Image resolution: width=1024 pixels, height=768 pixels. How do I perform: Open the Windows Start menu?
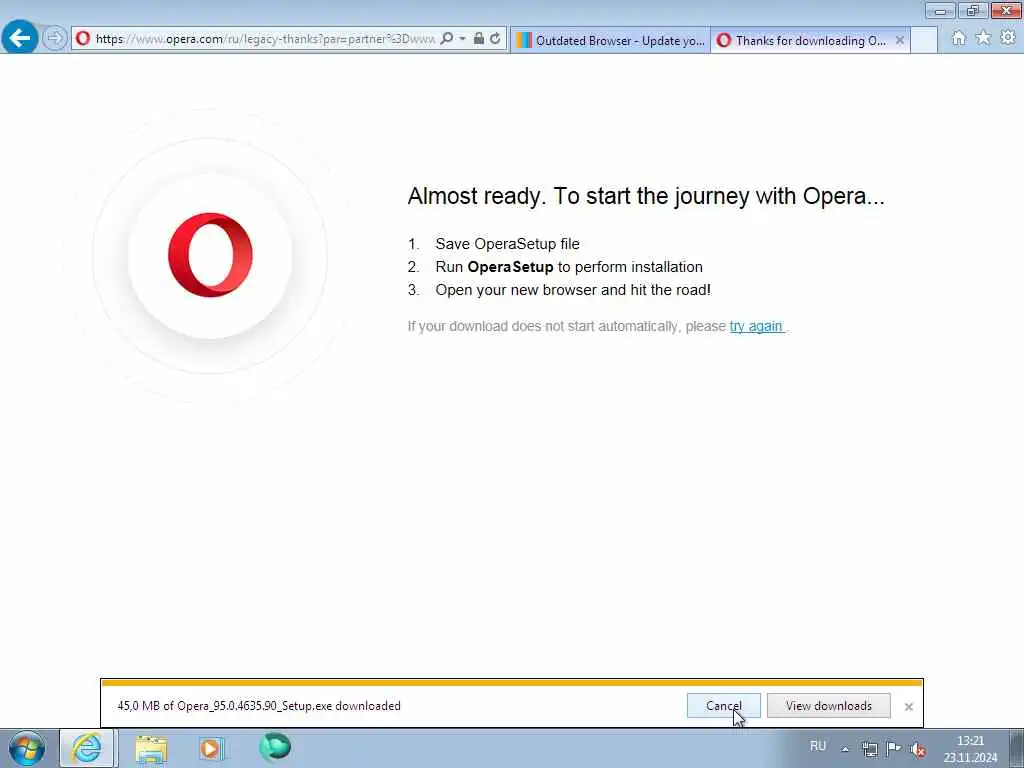[26, 748]
